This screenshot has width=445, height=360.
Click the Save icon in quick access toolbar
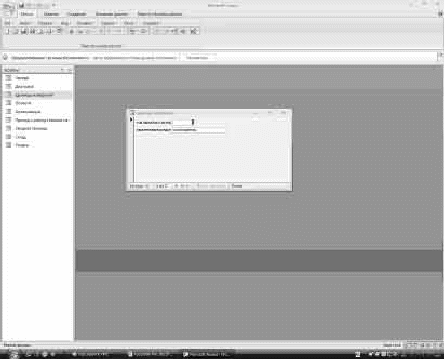pos(21,5)
